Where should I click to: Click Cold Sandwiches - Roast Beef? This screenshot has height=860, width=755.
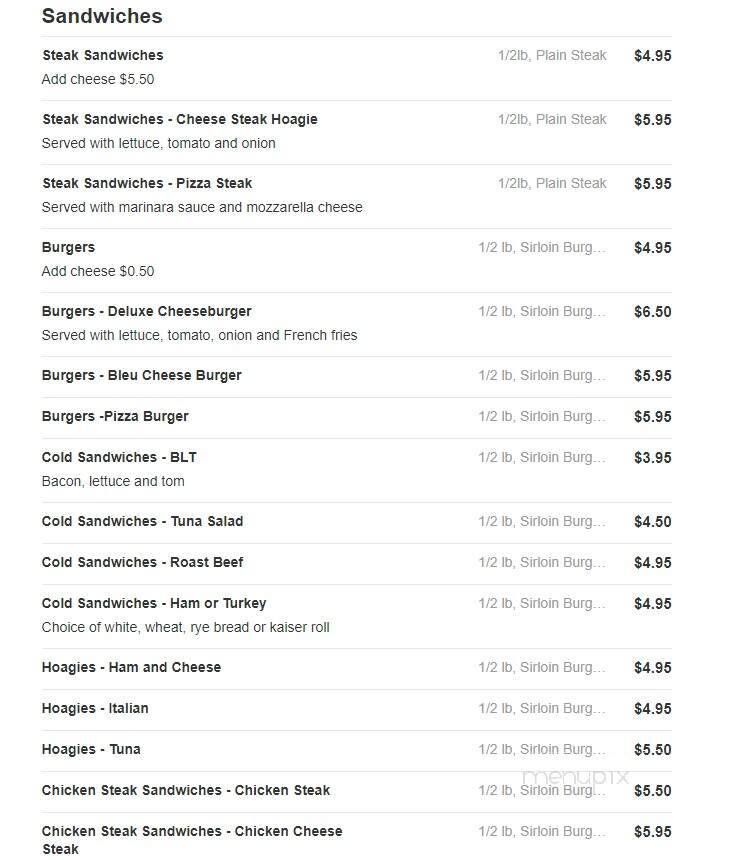143,562
